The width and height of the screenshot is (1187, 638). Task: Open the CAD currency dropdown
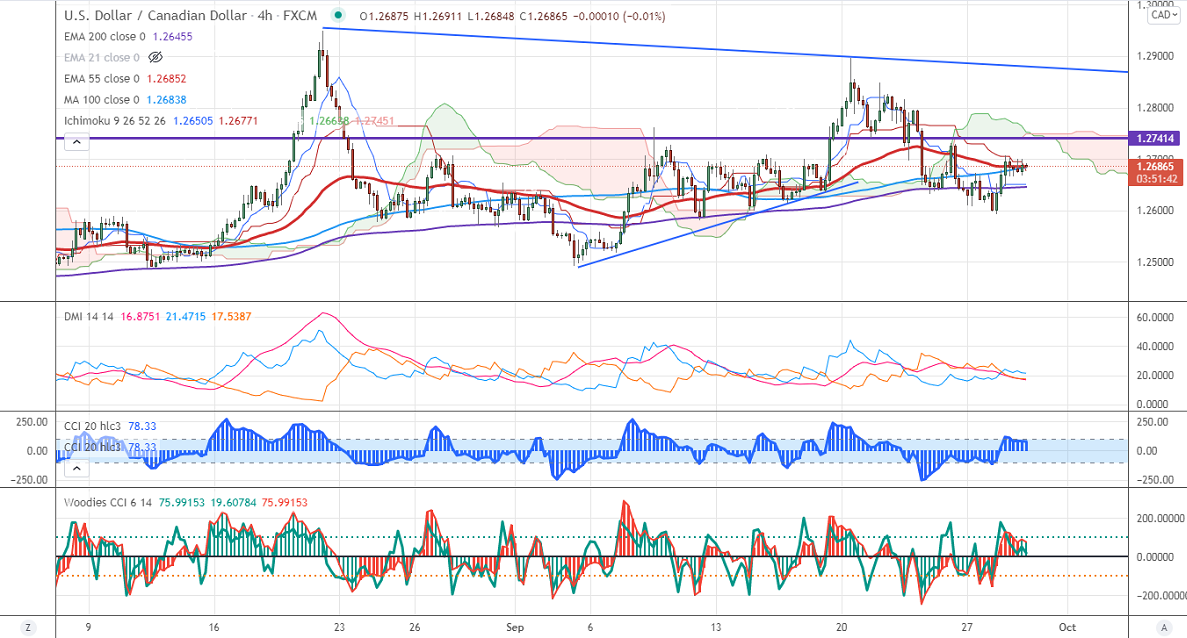(x=1164, y=15)
